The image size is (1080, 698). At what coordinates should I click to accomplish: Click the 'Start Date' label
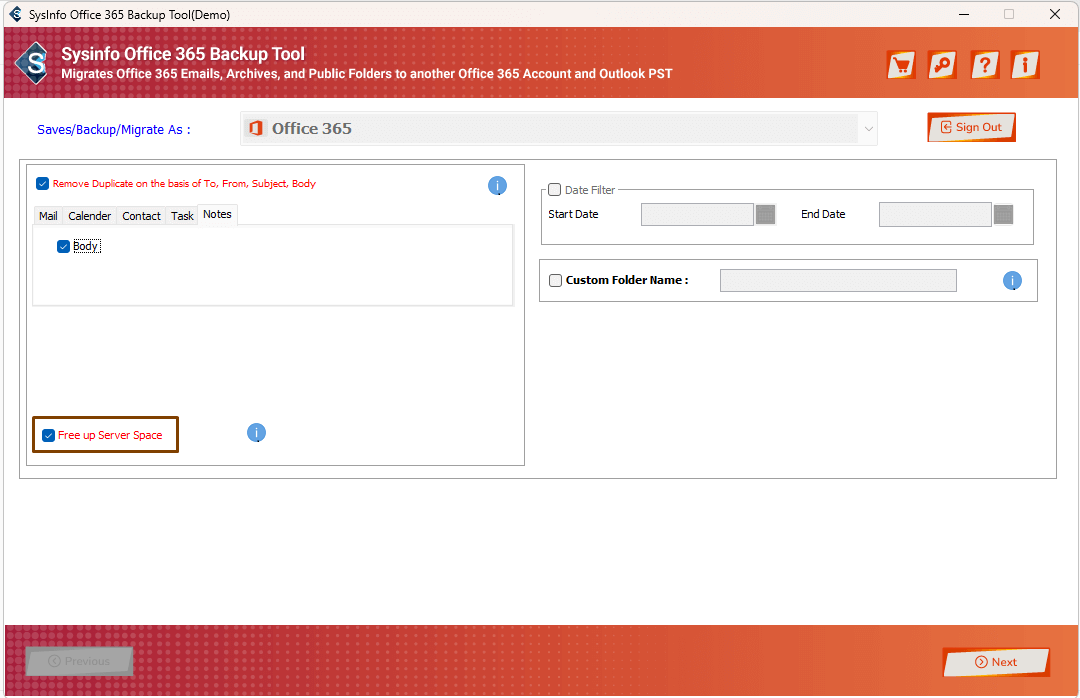pyautogui.click(x=573, y=214)
